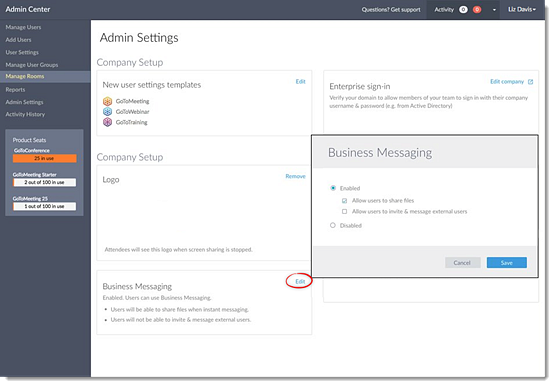Click the white Activity counter badge
Viewport: 550px width, 382px height.
click(x=463, y=9)
